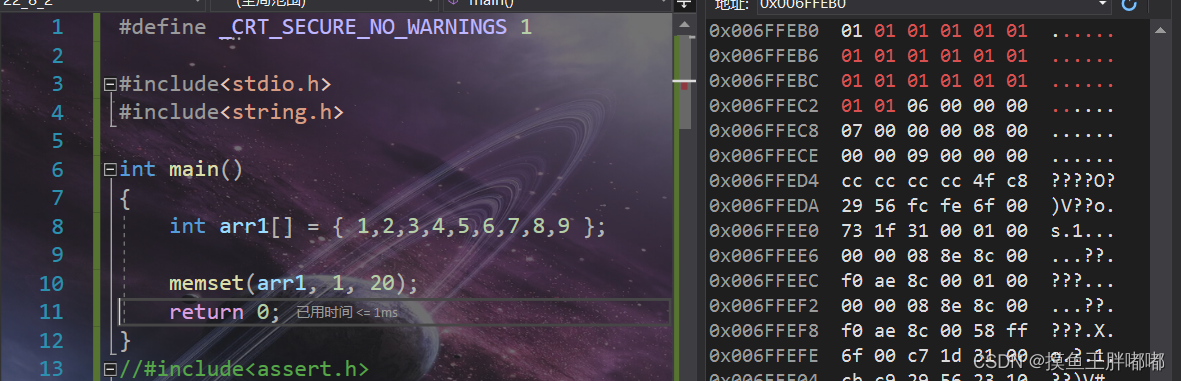This screenshot has width=1181, height=381.
Task: Click memory row address 0x006FFEEC
Action: point(764,281)
